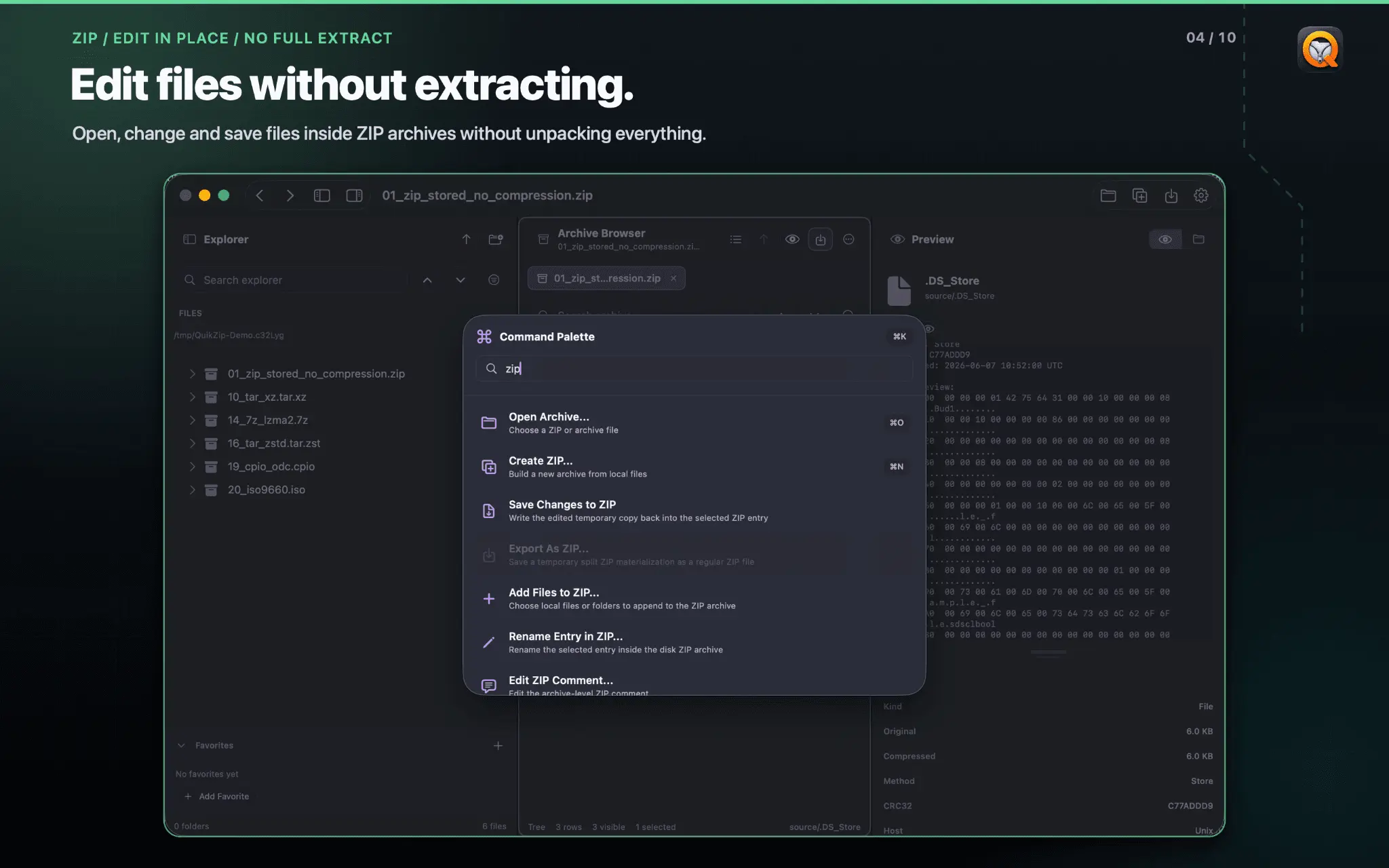This screenshot has width=1389, height=868.
Task: Expand 20_iso9660.iso tree row
Action: coord(193,490)
